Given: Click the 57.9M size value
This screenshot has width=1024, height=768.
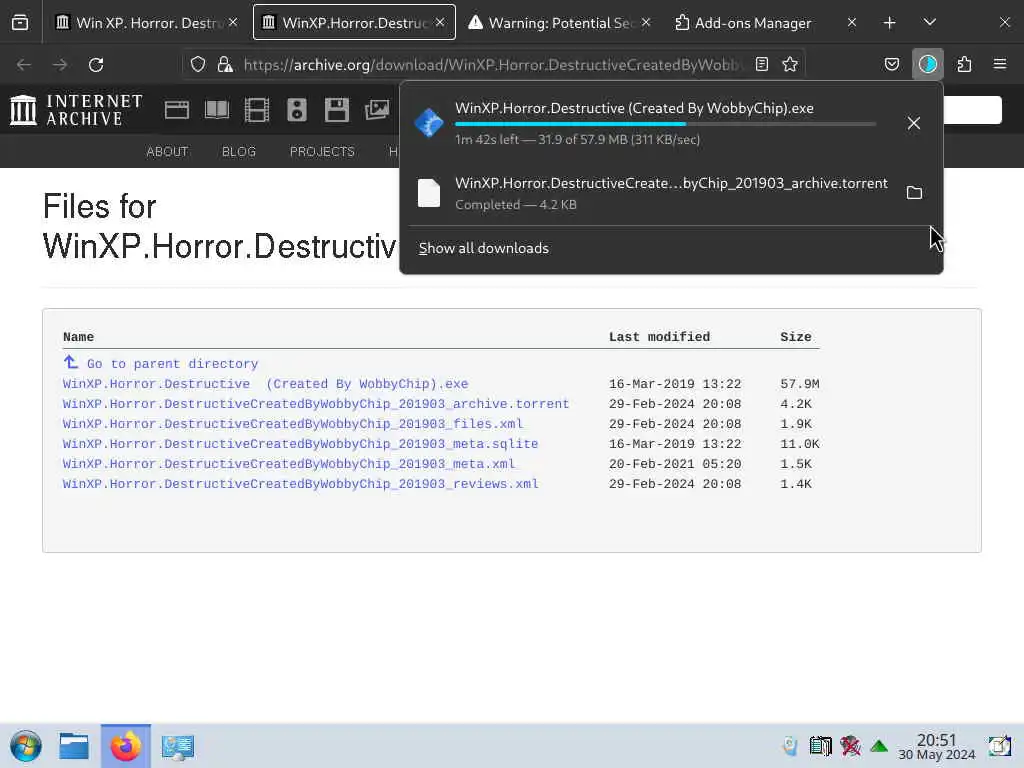Looking at the screenshot, I should 800,384.
